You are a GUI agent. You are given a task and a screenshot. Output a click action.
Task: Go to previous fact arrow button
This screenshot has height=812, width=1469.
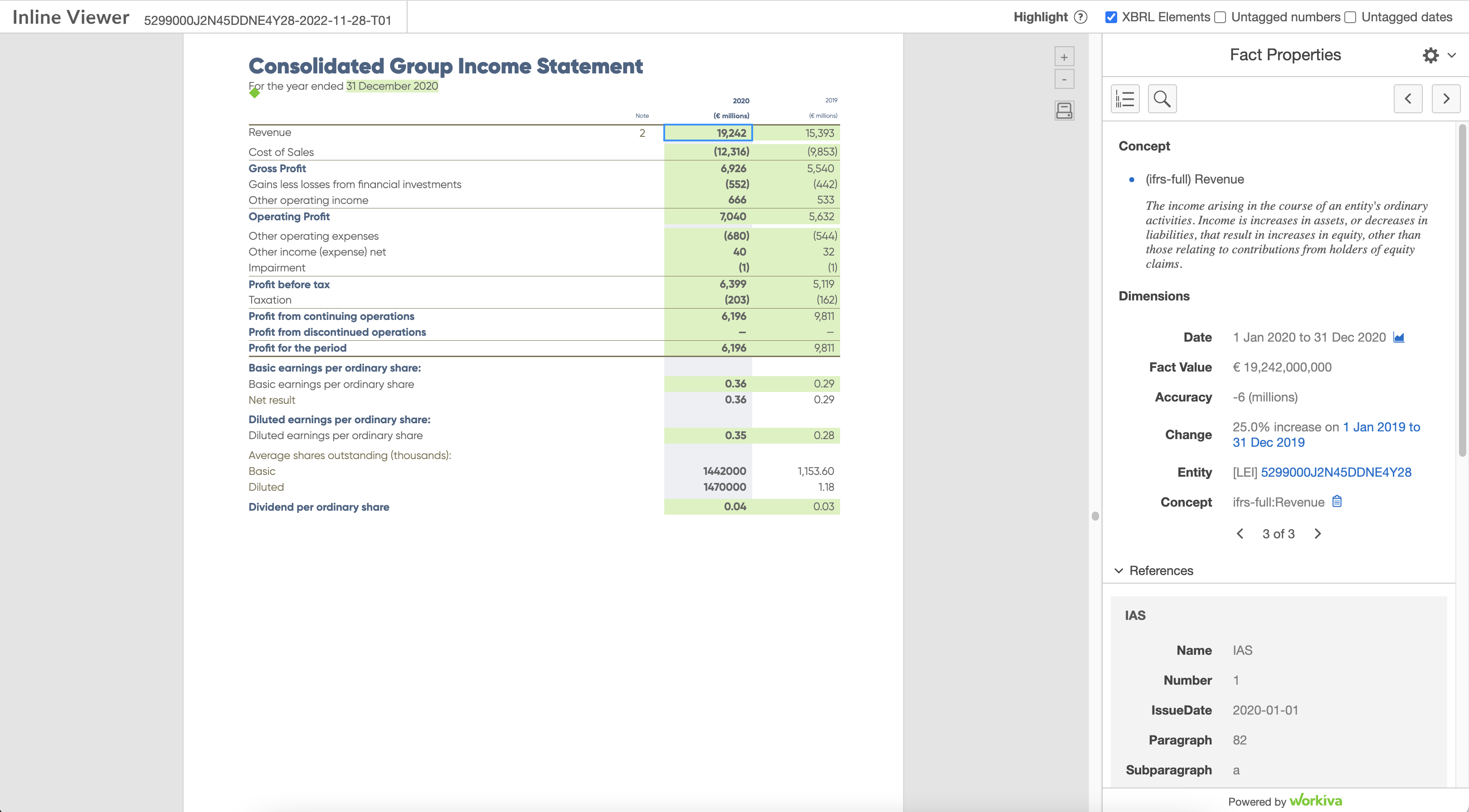(x=1408, y=99)
